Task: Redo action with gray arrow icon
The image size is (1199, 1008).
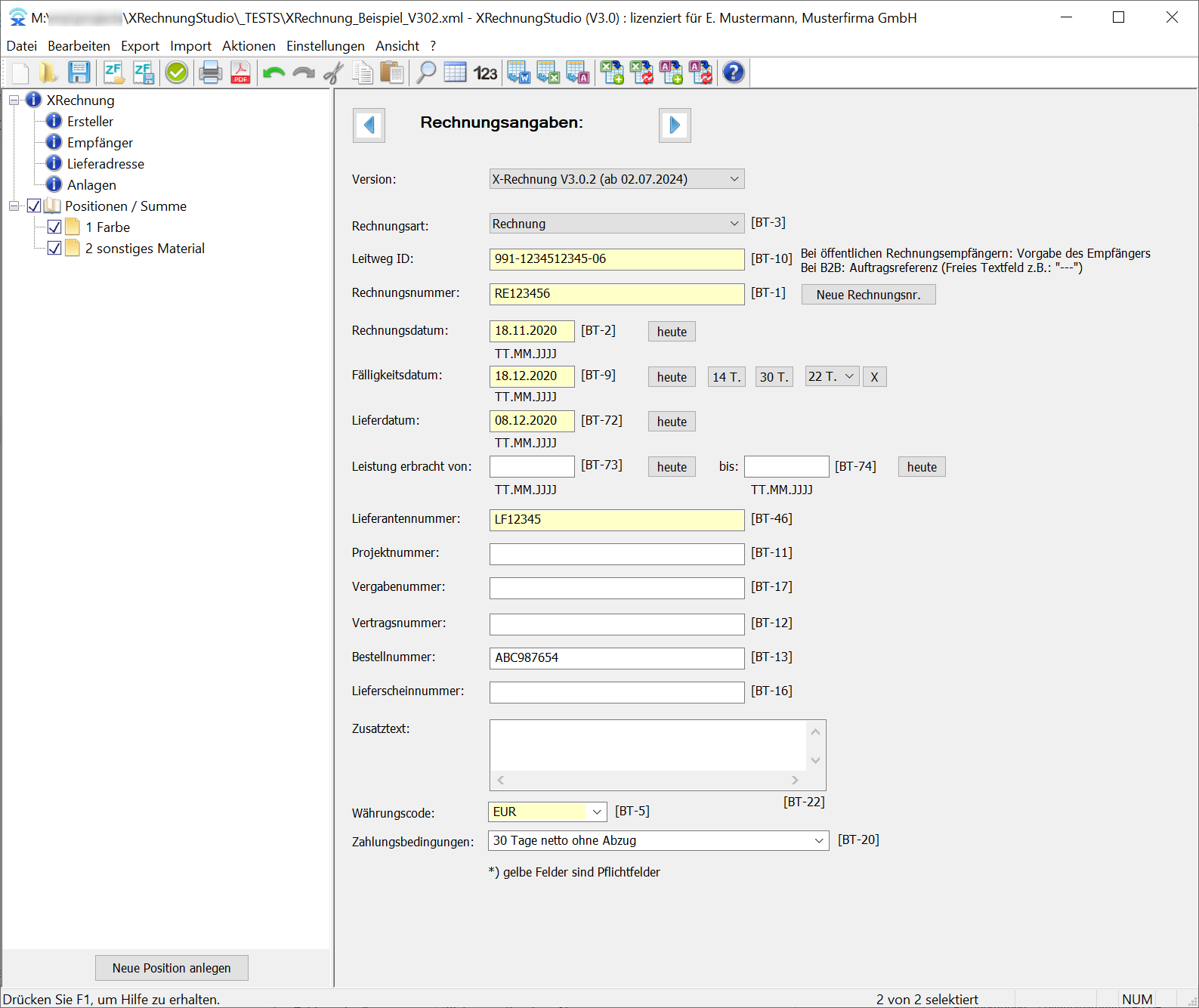Action: tap(303, 73)
